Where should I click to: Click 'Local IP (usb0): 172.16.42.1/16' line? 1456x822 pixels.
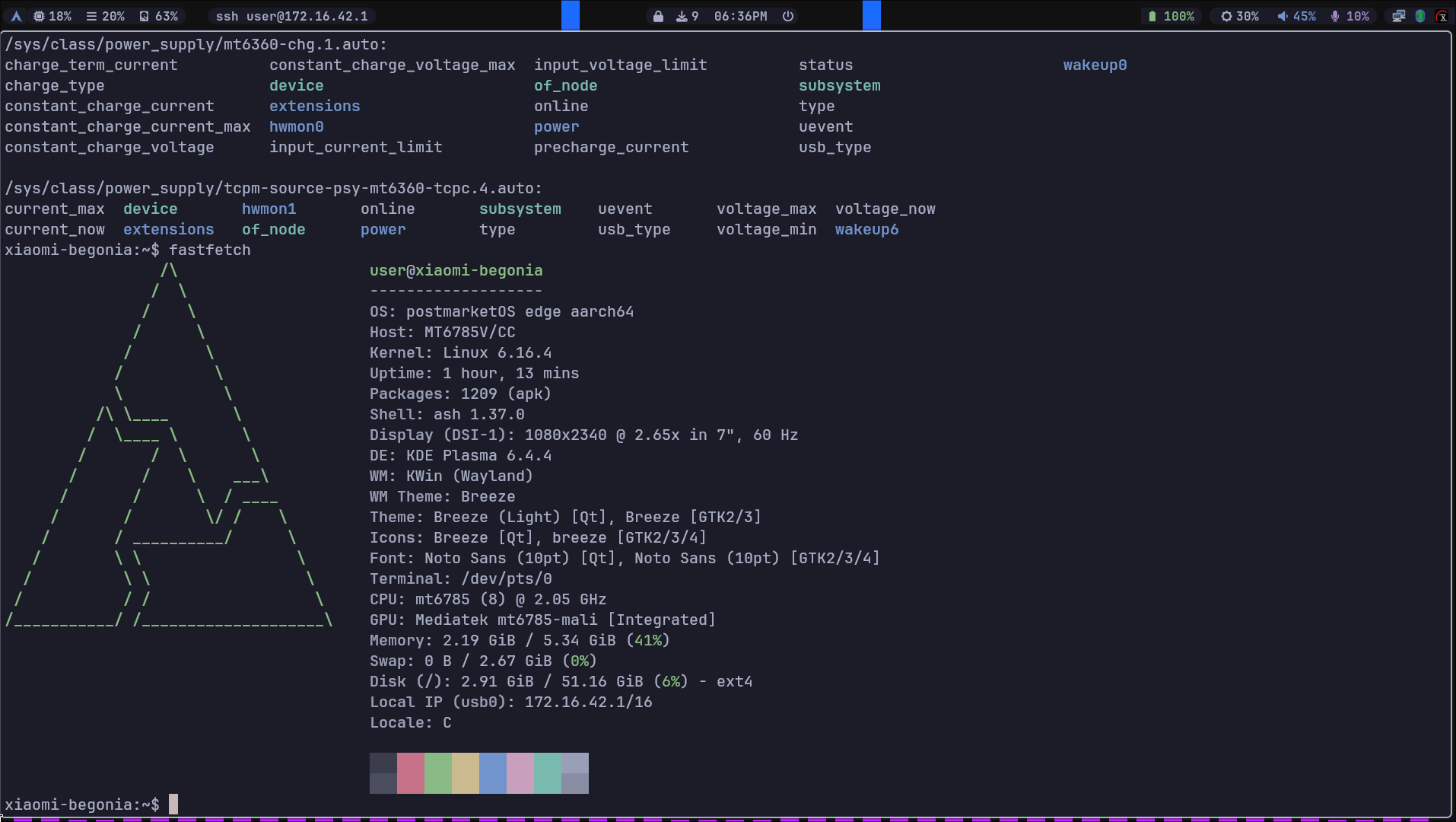(x=511, y=702)
